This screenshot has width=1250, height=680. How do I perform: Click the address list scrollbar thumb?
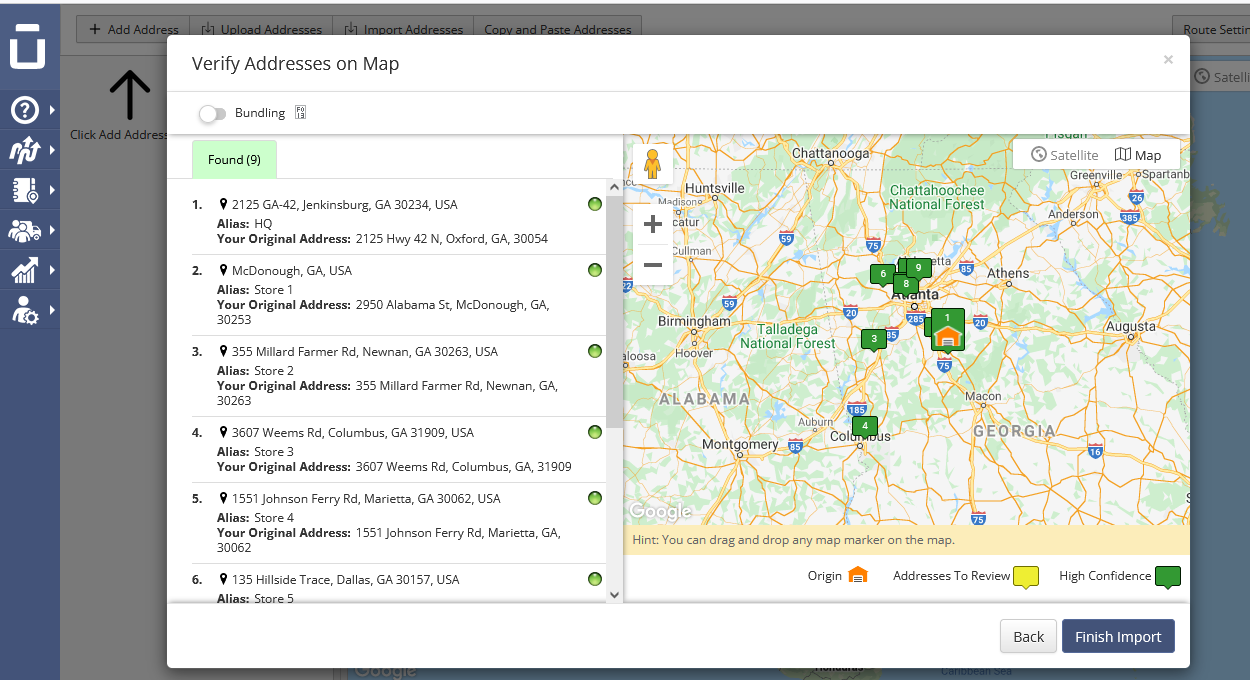click(614, 312)
